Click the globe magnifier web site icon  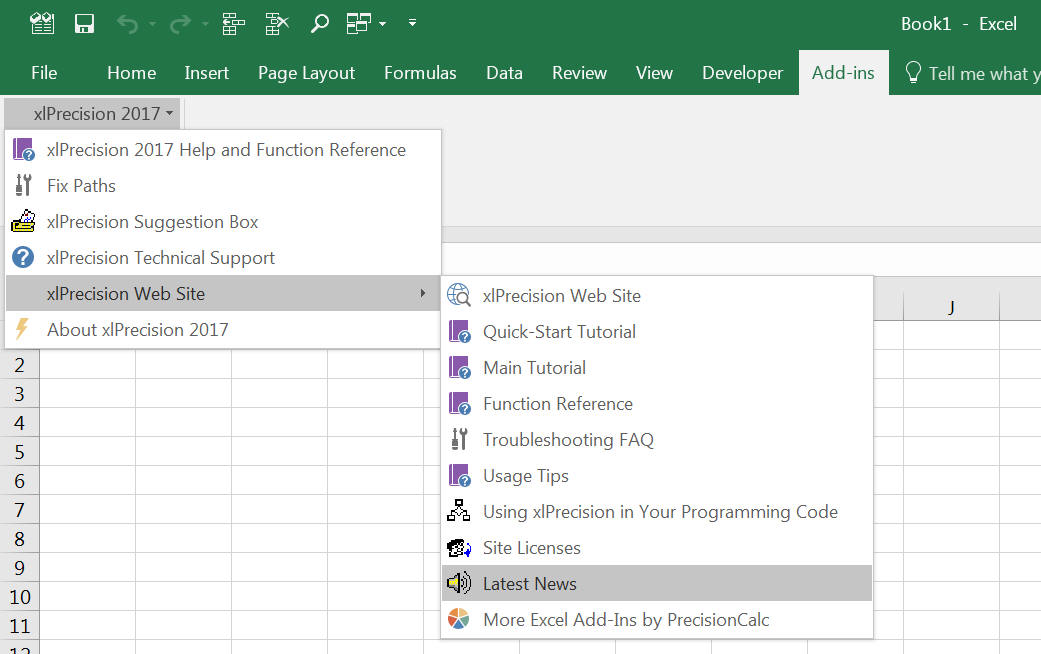pos(459,295)
